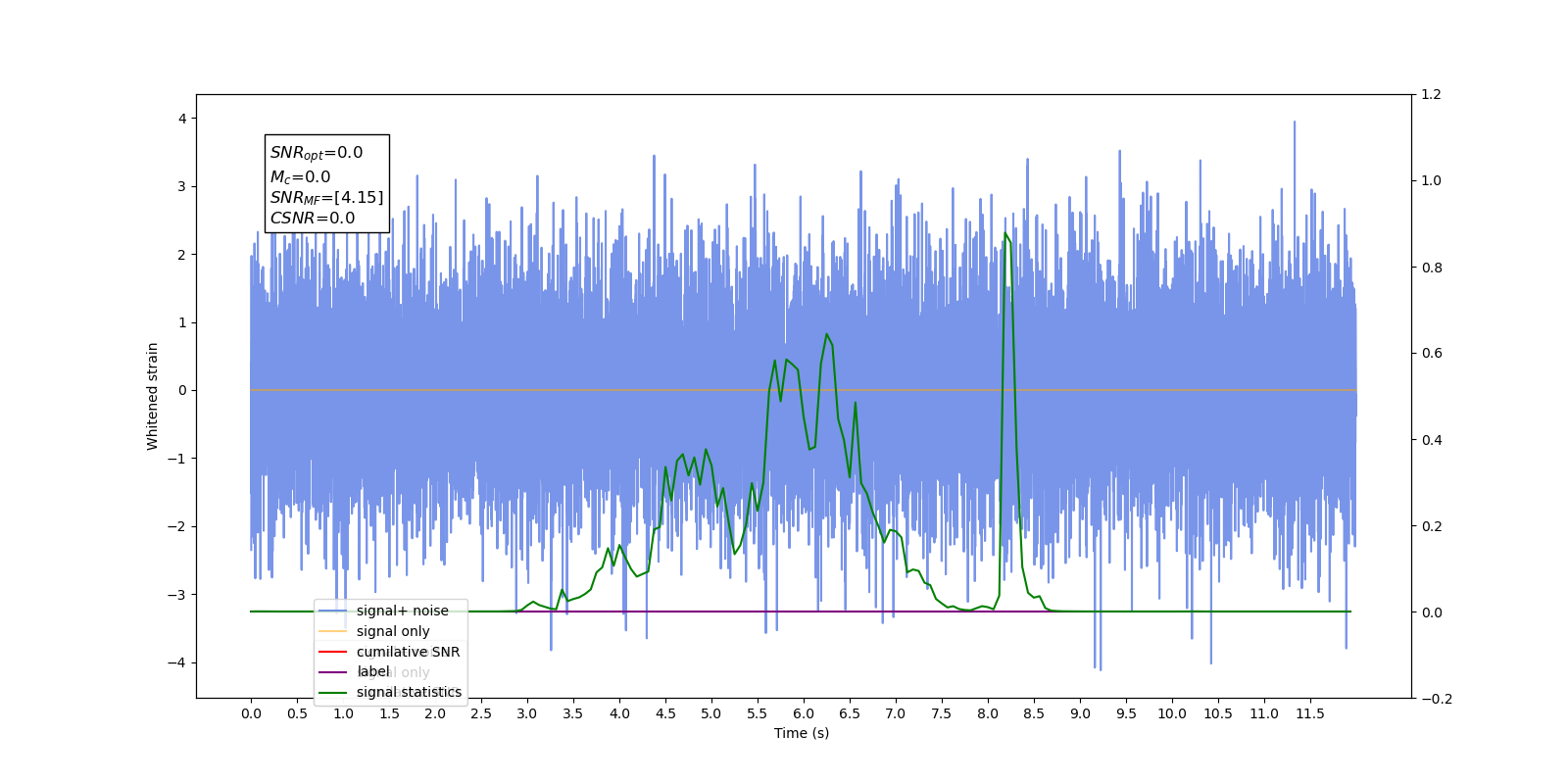
Task: Click the red cumulative SNR line swatch in legend
Action: click(333, 652)
